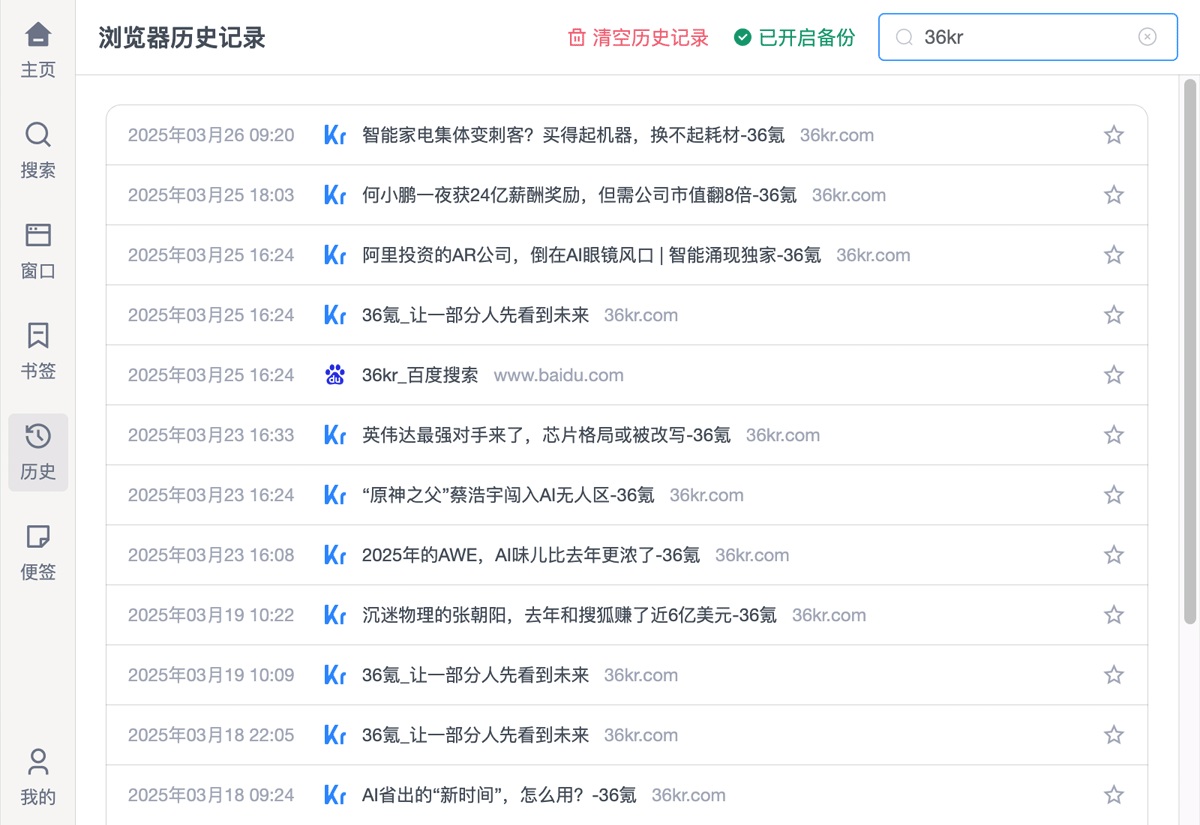
Task: Star the 原神之父蔡浩宇 entry
Action: tap(1114, 495)
